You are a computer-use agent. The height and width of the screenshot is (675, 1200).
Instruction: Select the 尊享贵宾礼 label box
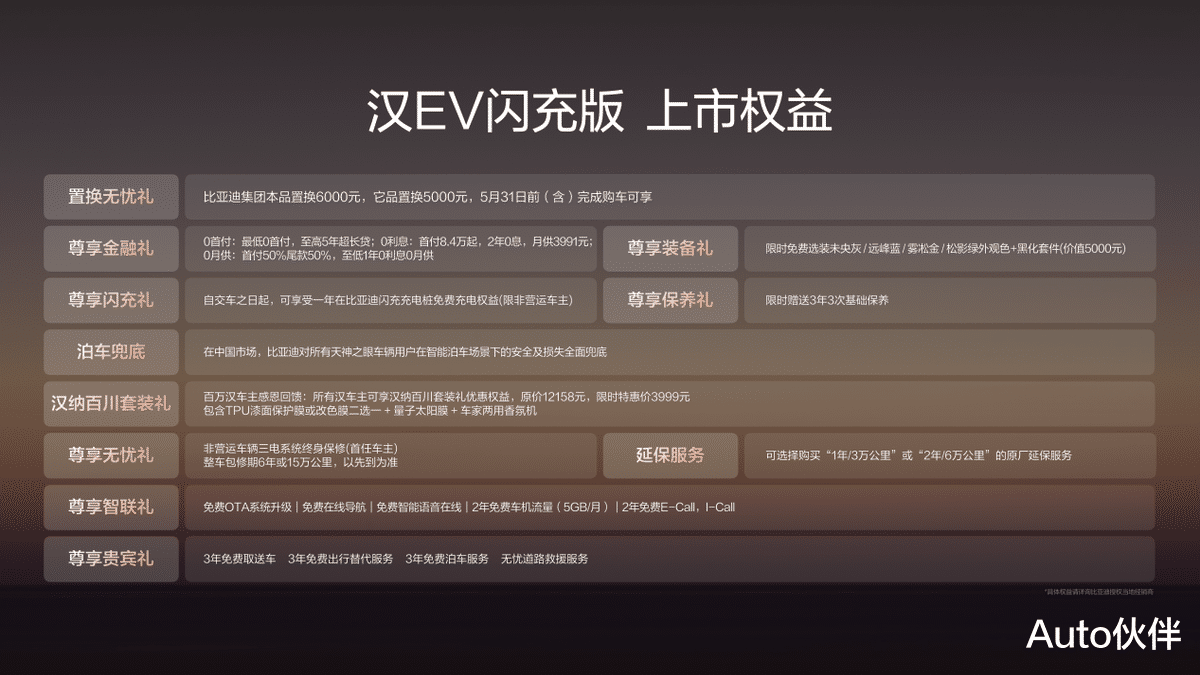[x=111, y=559]
